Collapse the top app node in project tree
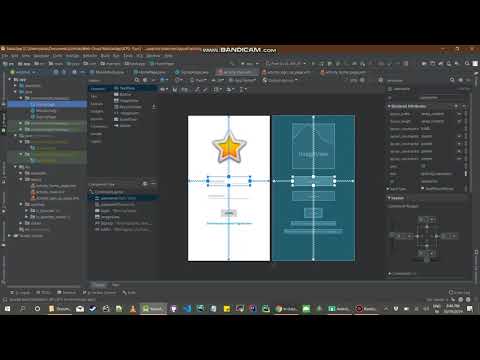 pos(10,79)
